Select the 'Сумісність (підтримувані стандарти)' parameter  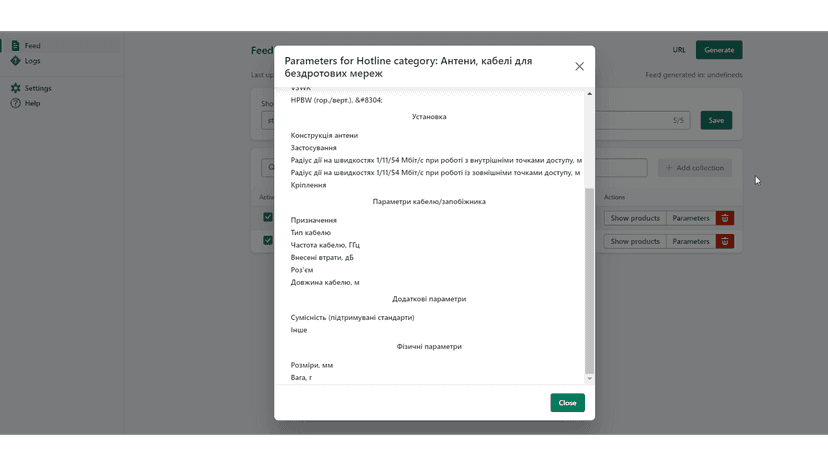click(352, 318)
